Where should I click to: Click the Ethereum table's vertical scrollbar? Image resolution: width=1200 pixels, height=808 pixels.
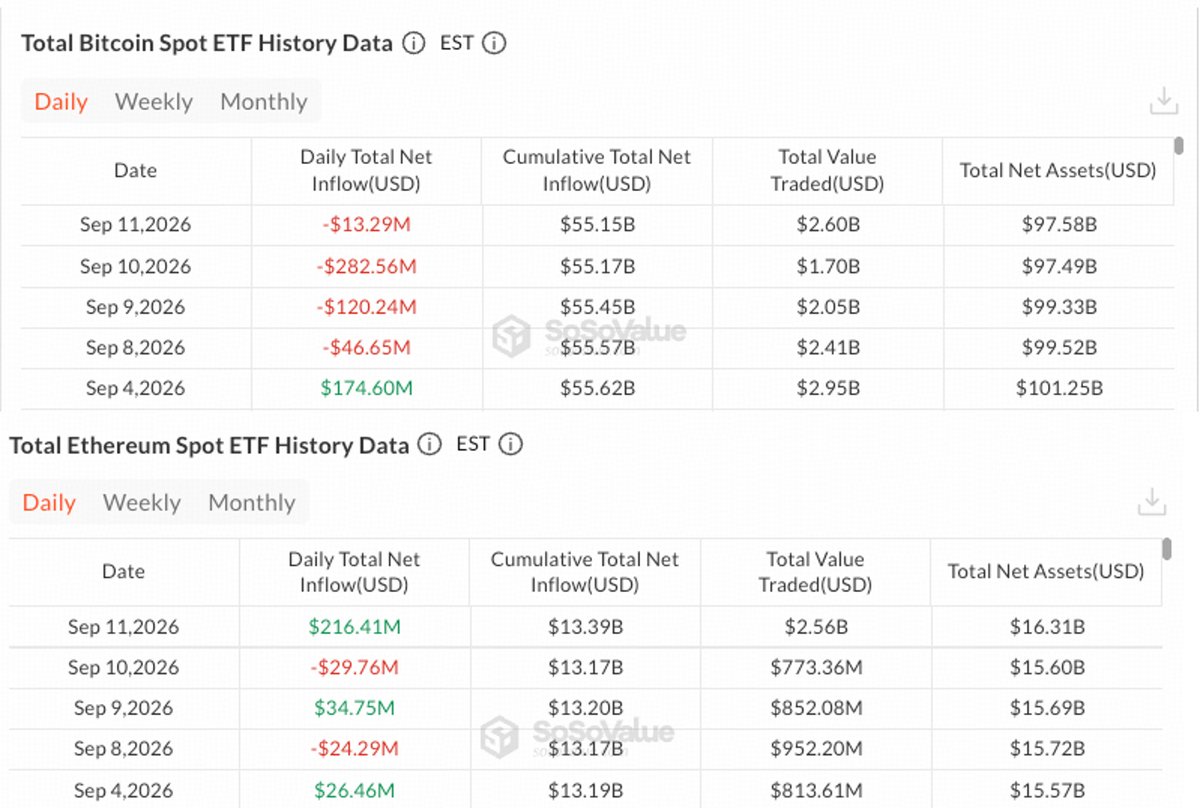pos(1166,548)
